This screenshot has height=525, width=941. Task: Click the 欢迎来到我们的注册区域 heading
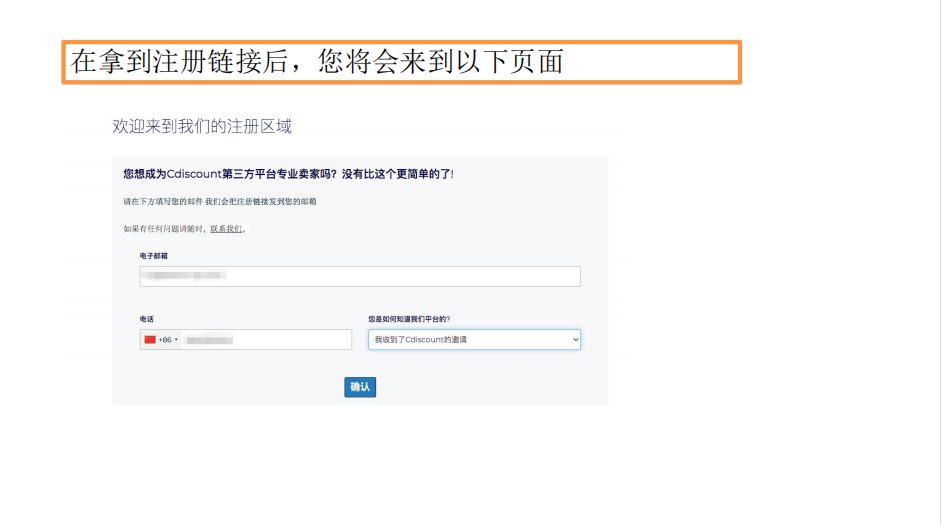point(202,127)
